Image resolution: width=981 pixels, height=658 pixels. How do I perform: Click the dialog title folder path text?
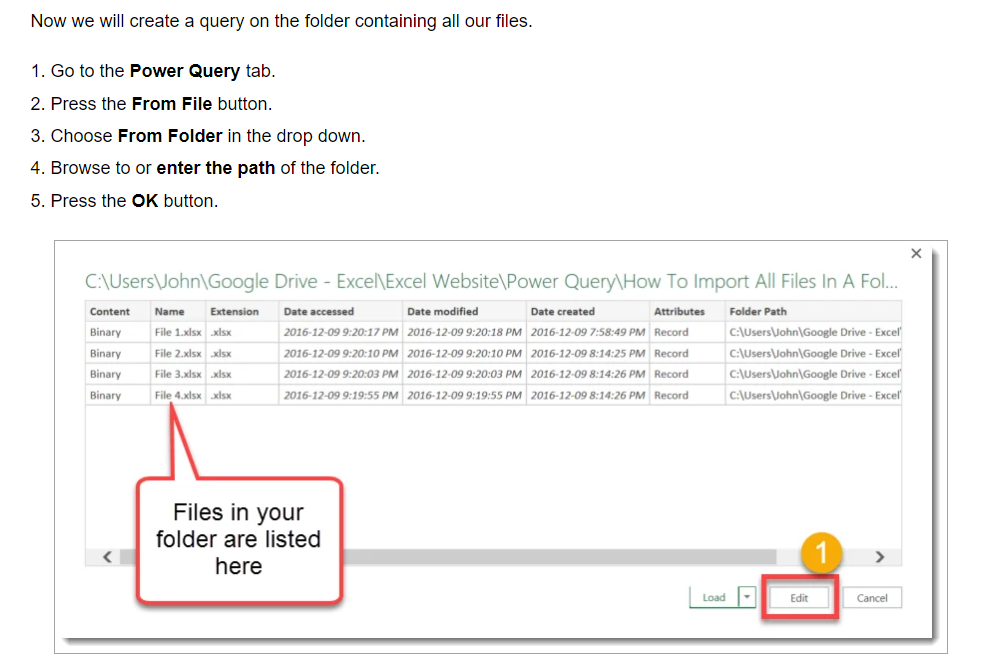(491, 281)
